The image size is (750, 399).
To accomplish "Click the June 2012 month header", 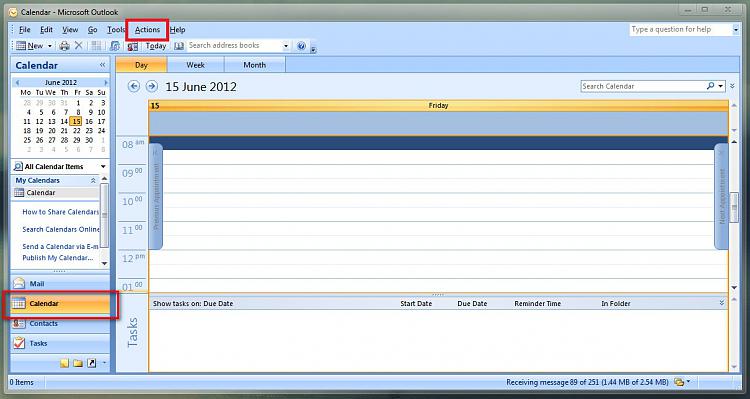I will [x=61, y=82].
